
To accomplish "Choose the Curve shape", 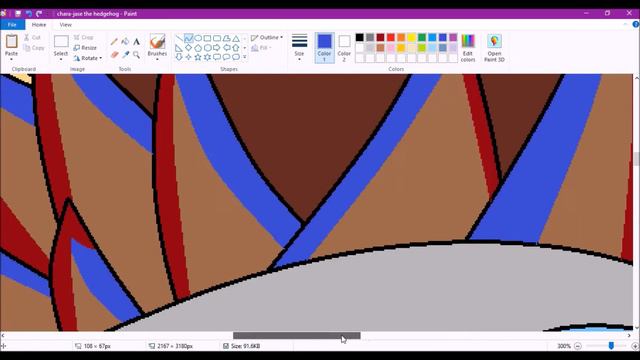I will coord(188,38).
